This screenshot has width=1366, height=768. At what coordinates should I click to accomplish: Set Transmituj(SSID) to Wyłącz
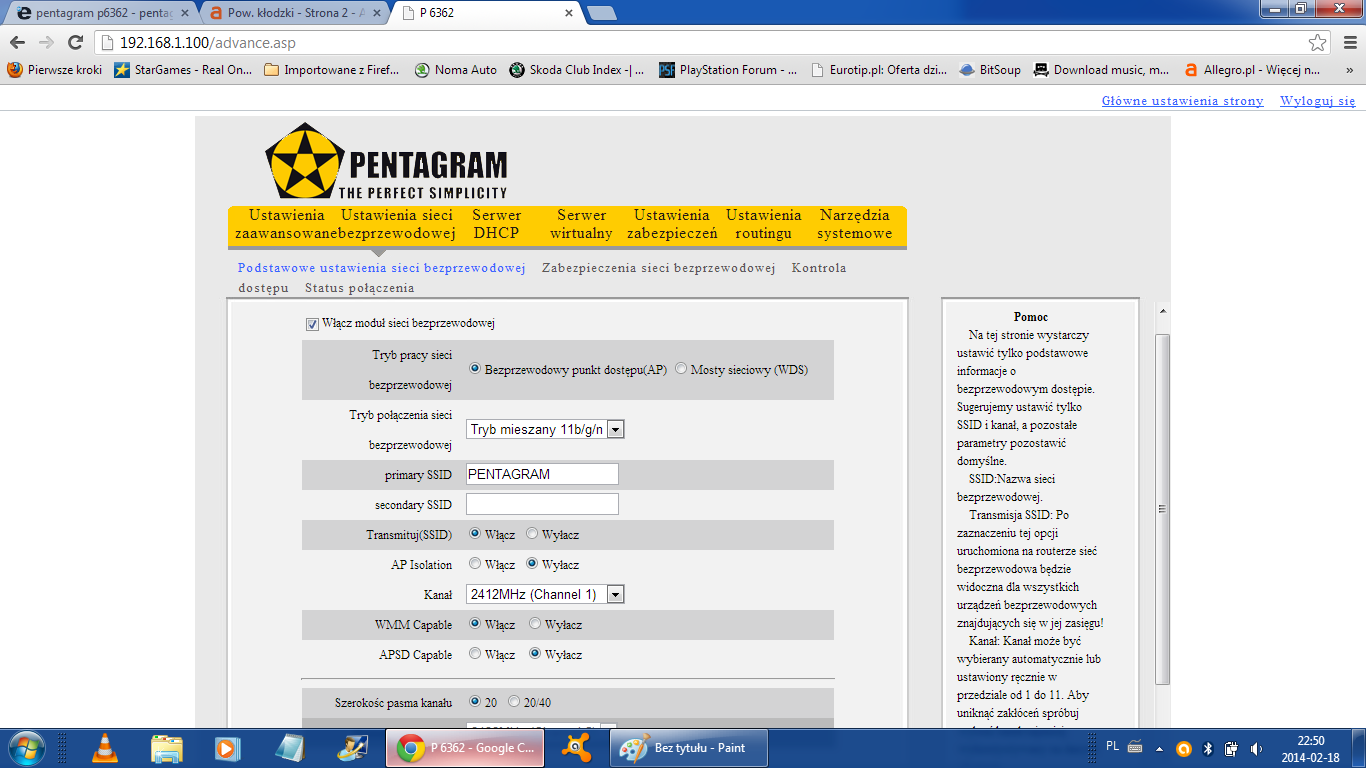(x=532, y=534)
